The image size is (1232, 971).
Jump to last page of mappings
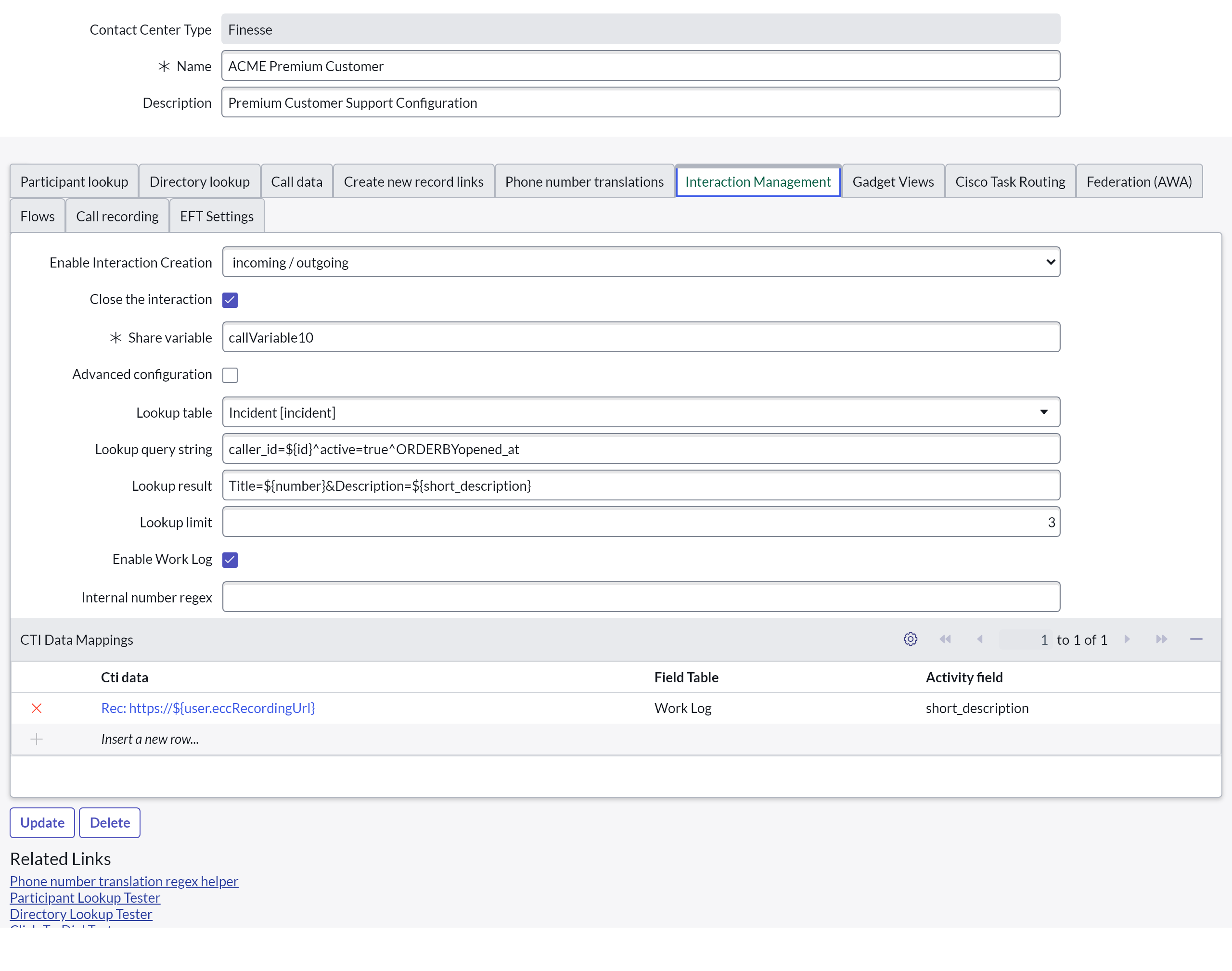(x=1162, y=639)
